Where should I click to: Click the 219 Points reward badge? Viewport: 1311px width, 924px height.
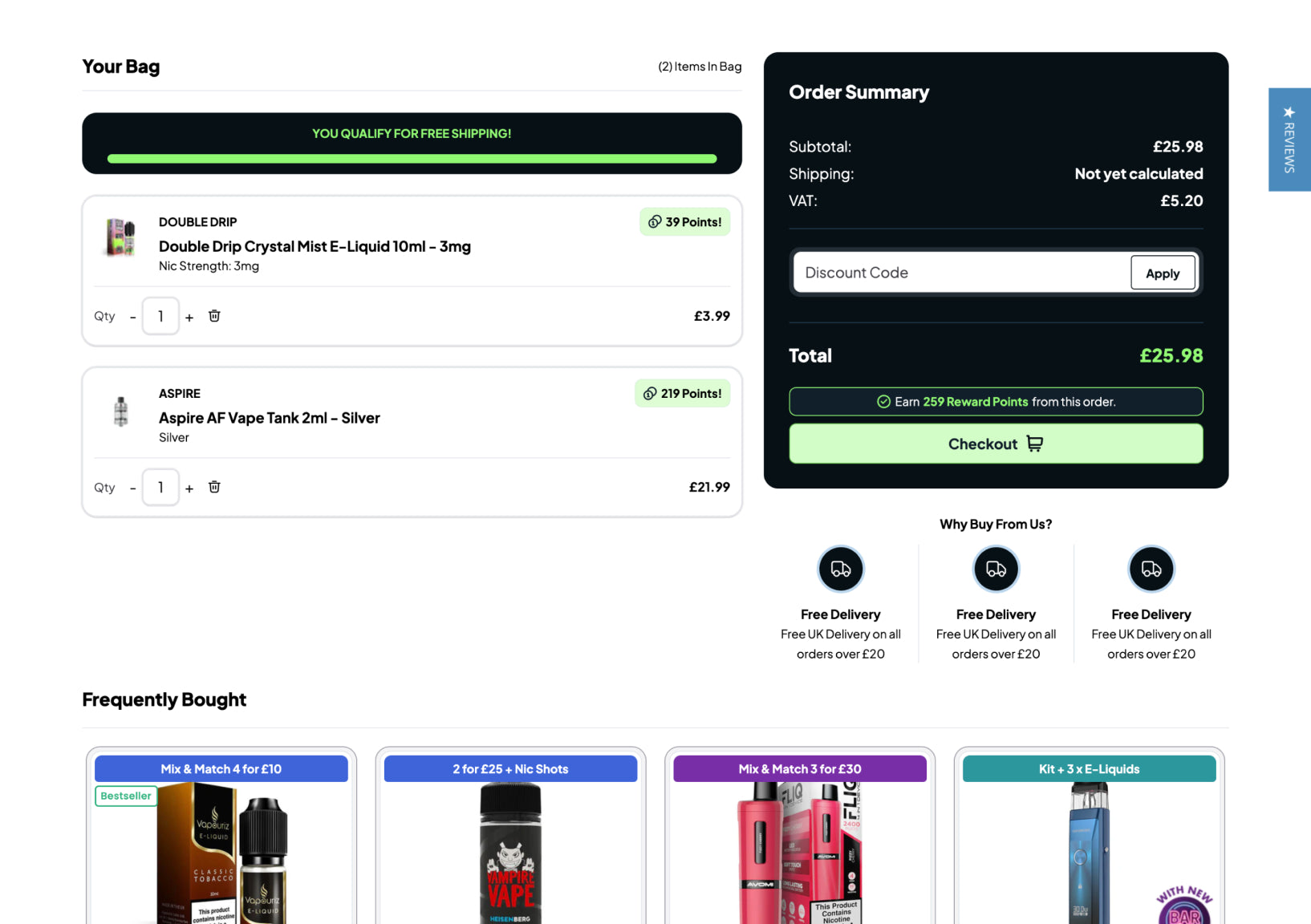click(x=682, y=393)
